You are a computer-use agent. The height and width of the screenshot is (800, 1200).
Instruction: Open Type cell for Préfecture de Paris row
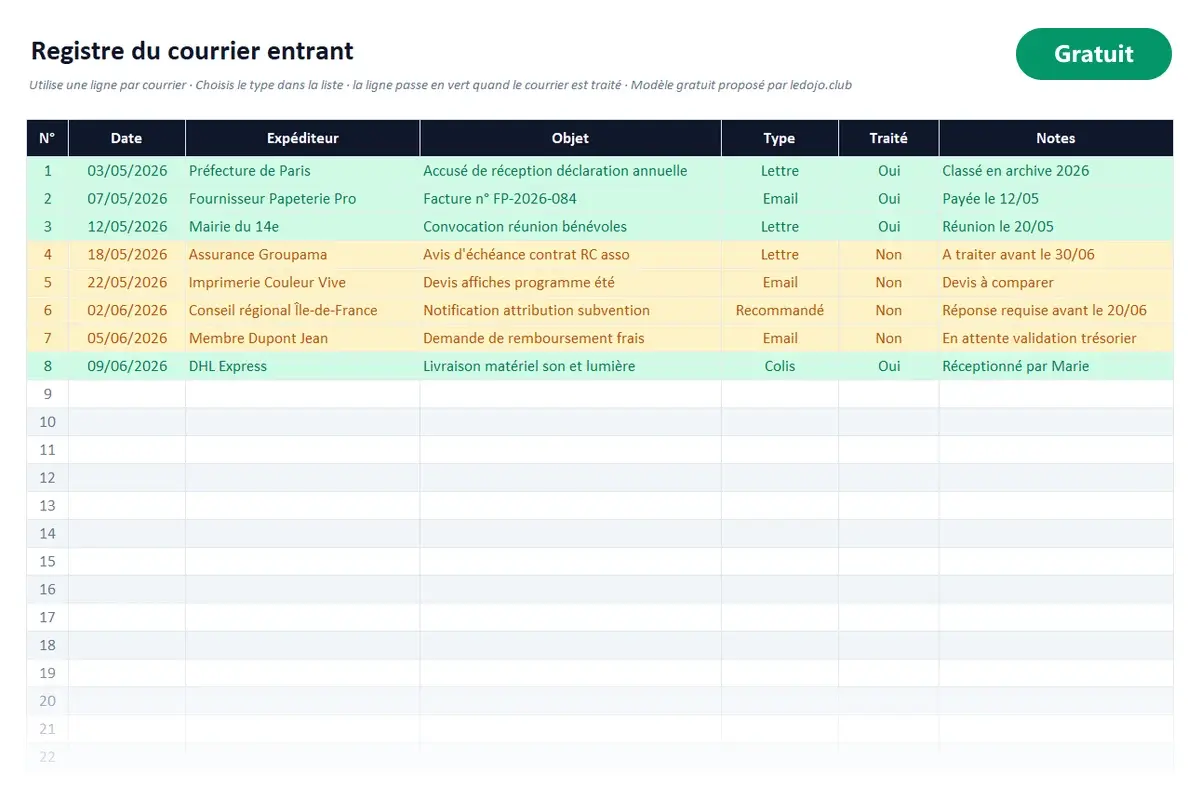point(779,171)
